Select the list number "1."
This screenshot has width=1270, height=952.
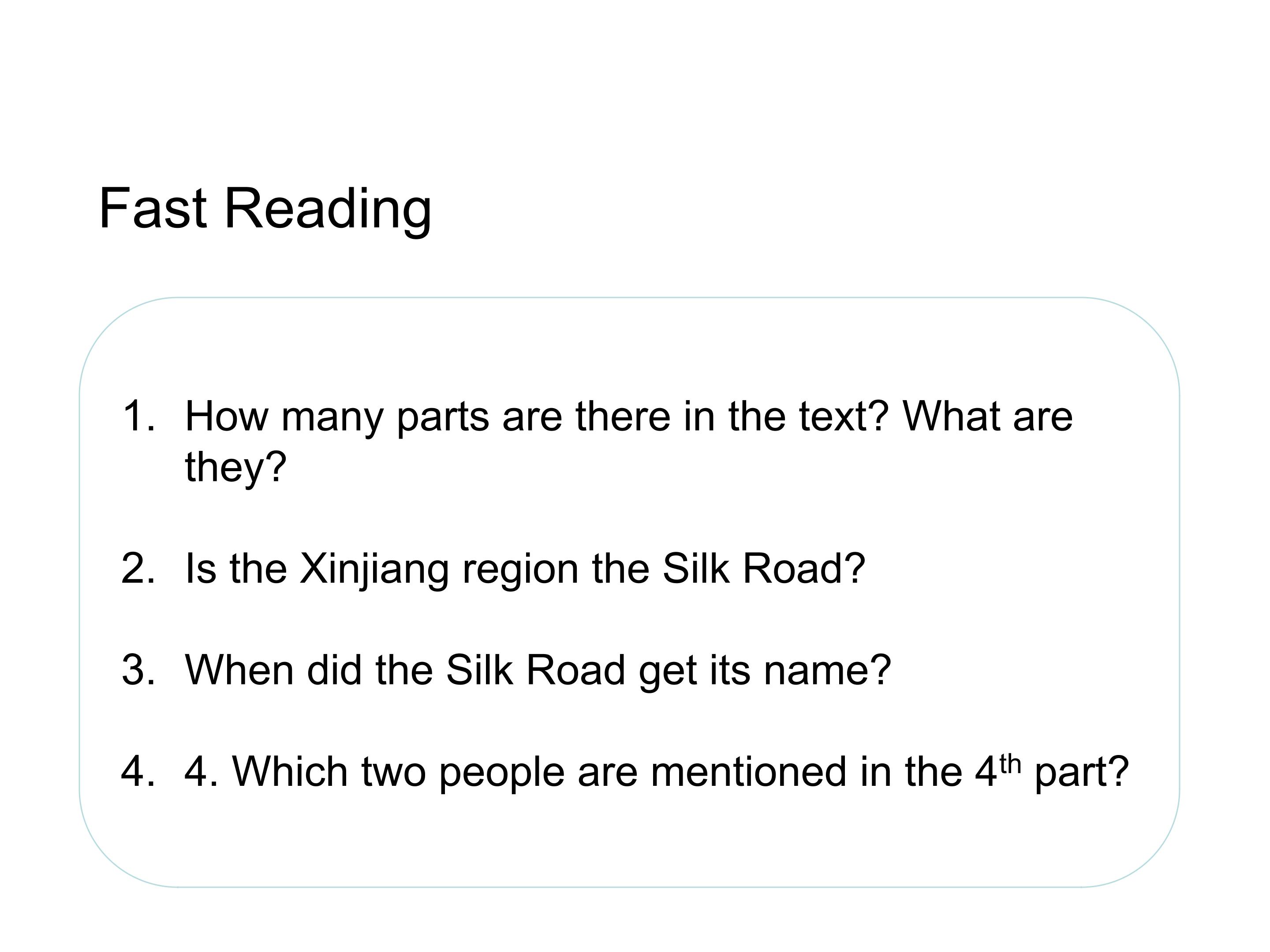point(139,416)
